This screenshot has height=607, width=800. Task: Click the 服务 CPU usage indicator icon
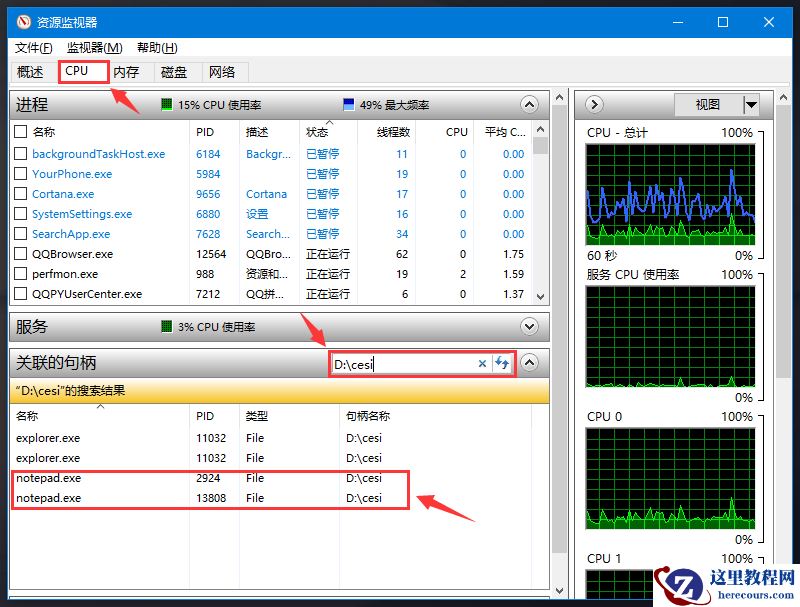(167, 326)
